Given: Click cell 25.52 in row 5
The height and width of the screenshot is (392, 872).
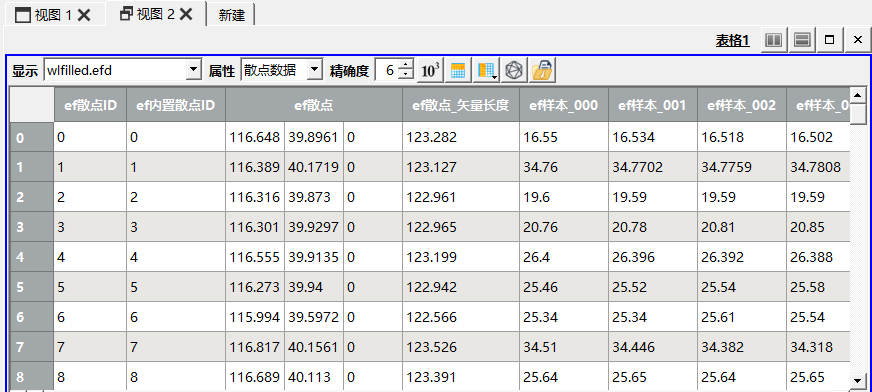Looking at the screenshot, I should (653, 287).
